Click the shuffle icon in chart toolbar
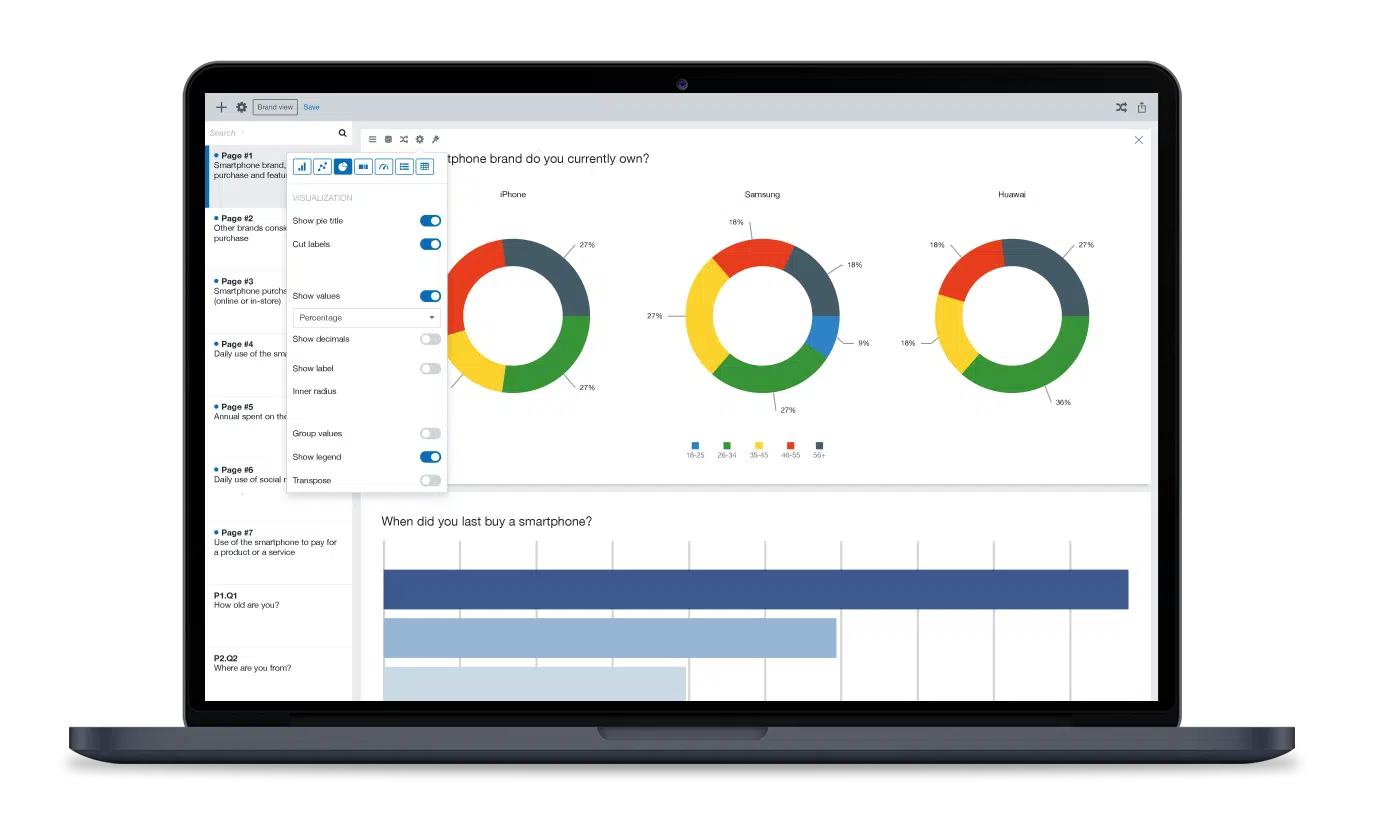 404,139
